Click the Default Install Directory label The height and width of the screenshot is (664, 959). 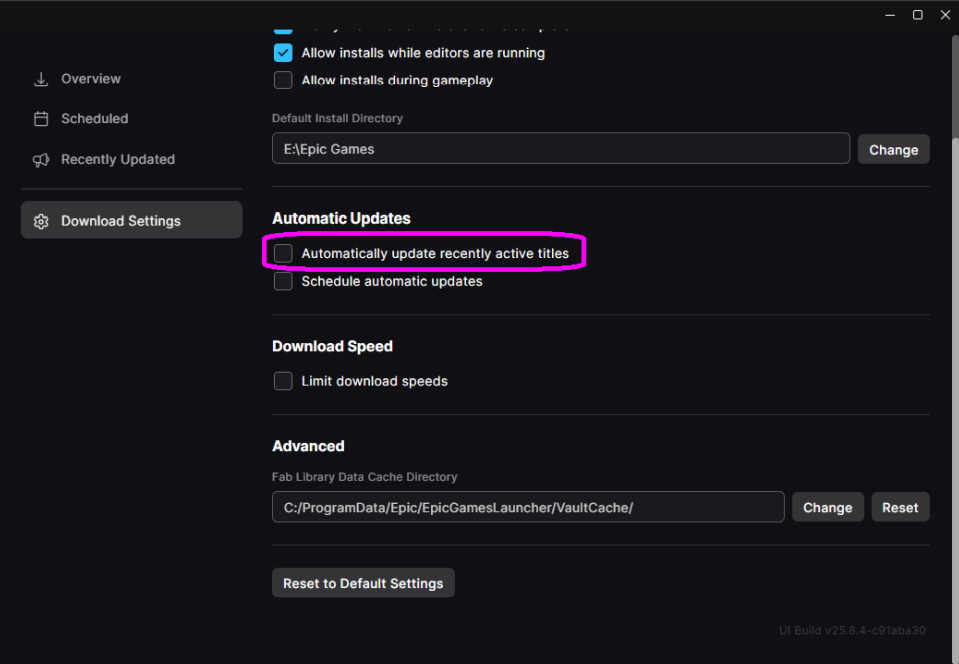pos(337,118)
